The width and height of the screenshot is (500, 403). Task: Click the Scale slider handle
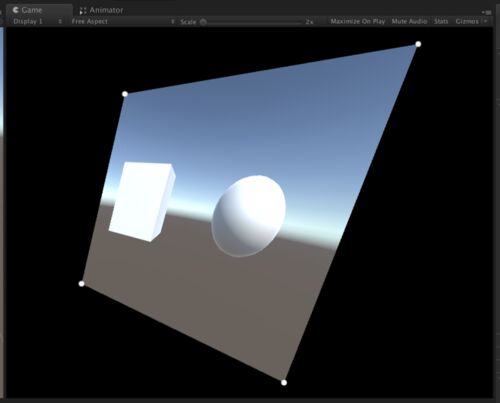[x=203, y=22]
